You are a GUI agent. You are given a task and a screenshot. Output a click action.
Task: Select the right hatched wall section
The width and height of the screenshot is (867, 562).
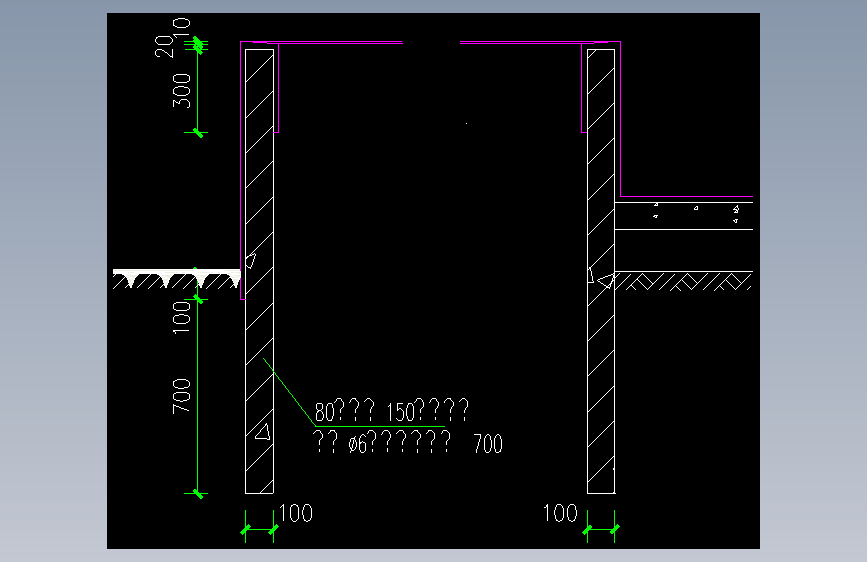tap(601, 271)
